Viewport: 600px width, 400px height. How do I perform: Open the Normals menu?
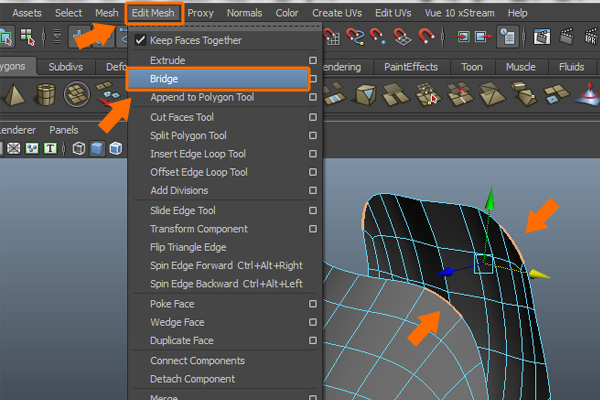245,13
